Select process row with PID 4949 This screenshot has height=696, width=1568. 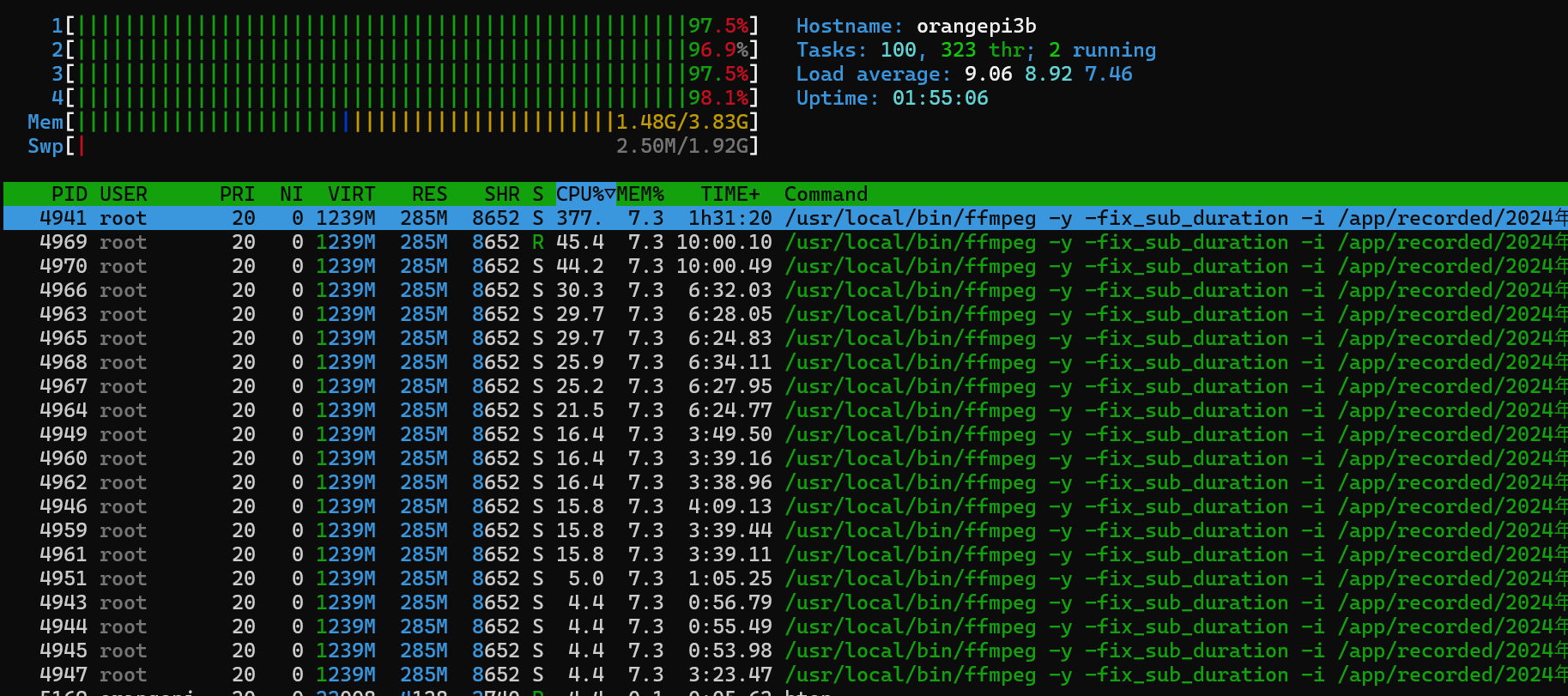click(785, 434)
